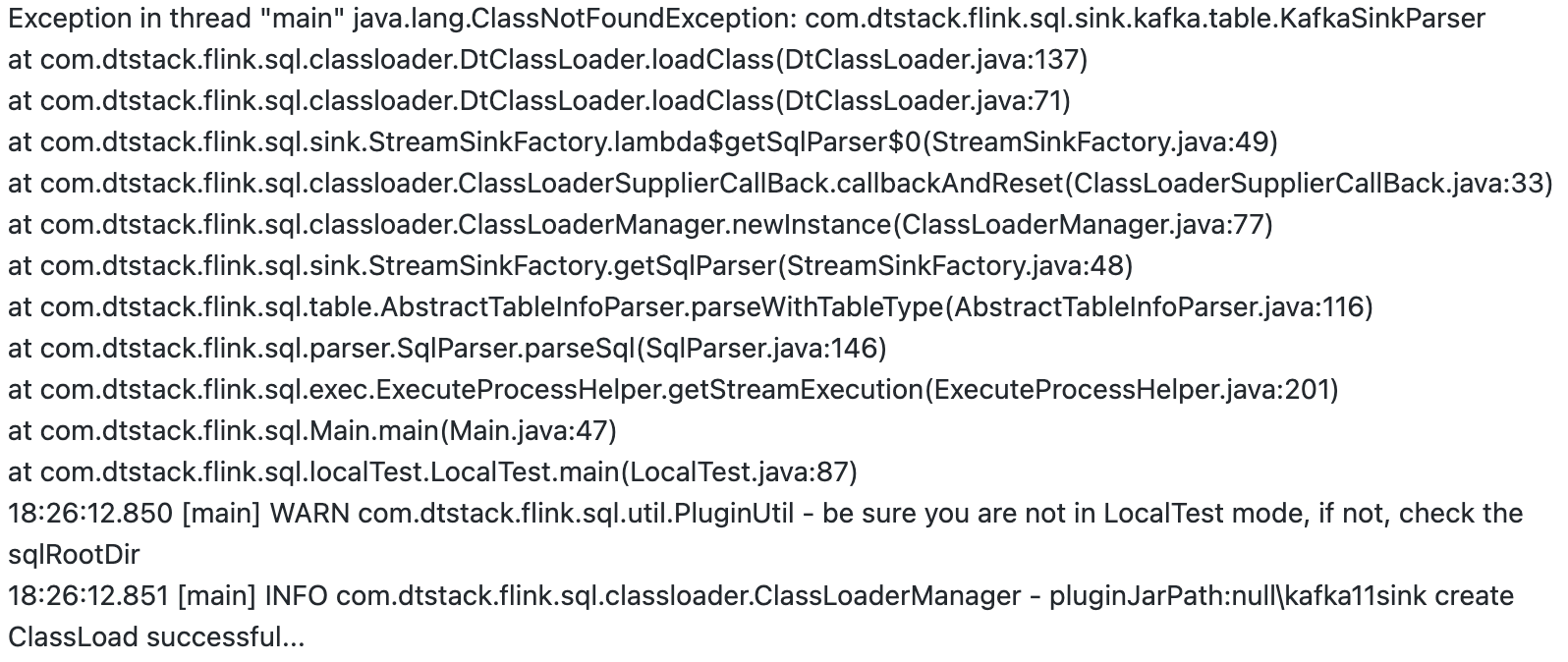This screenshot has width=1568, height=662.
Task: Click the "ClassLoad successful..." text
Action: (157, 637)
